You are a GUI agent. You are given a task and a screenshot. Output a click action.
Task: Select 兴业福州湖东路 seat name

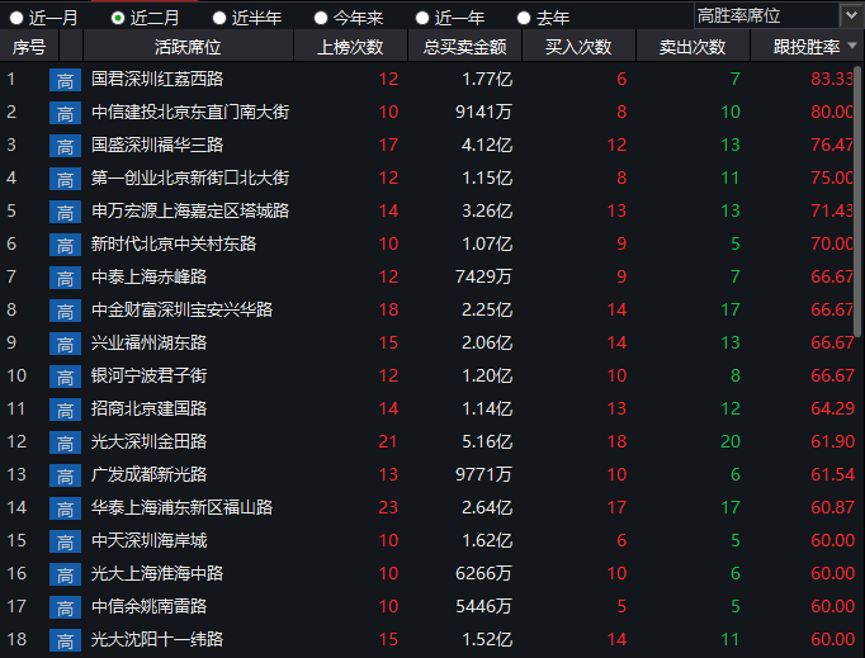coord(149,343)
